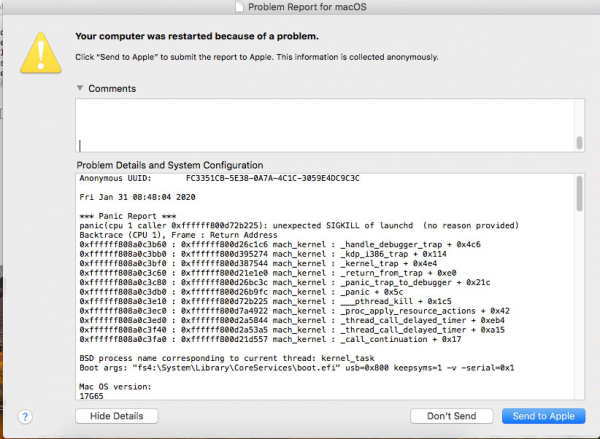
Task: Click Hide Details to collapse report
Action: pyautogui.click(x=116, y=416)
